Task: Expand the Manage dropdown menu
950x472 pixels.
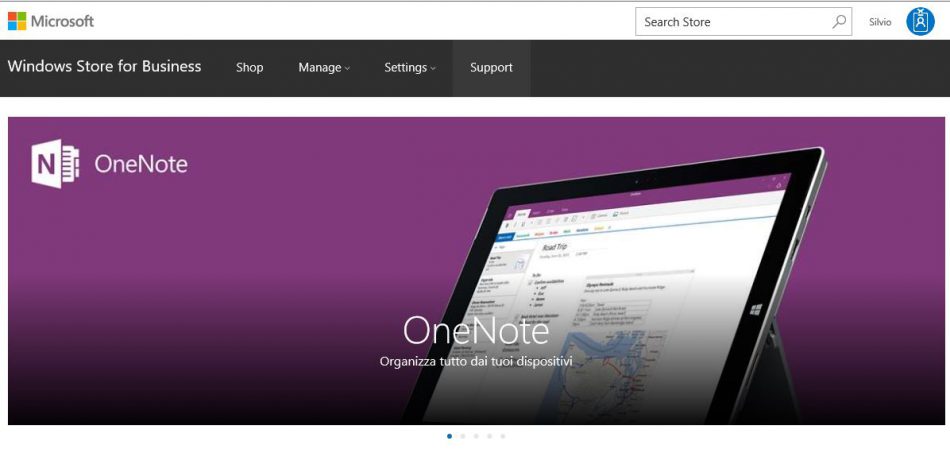Action: click(x=324, y=68)
